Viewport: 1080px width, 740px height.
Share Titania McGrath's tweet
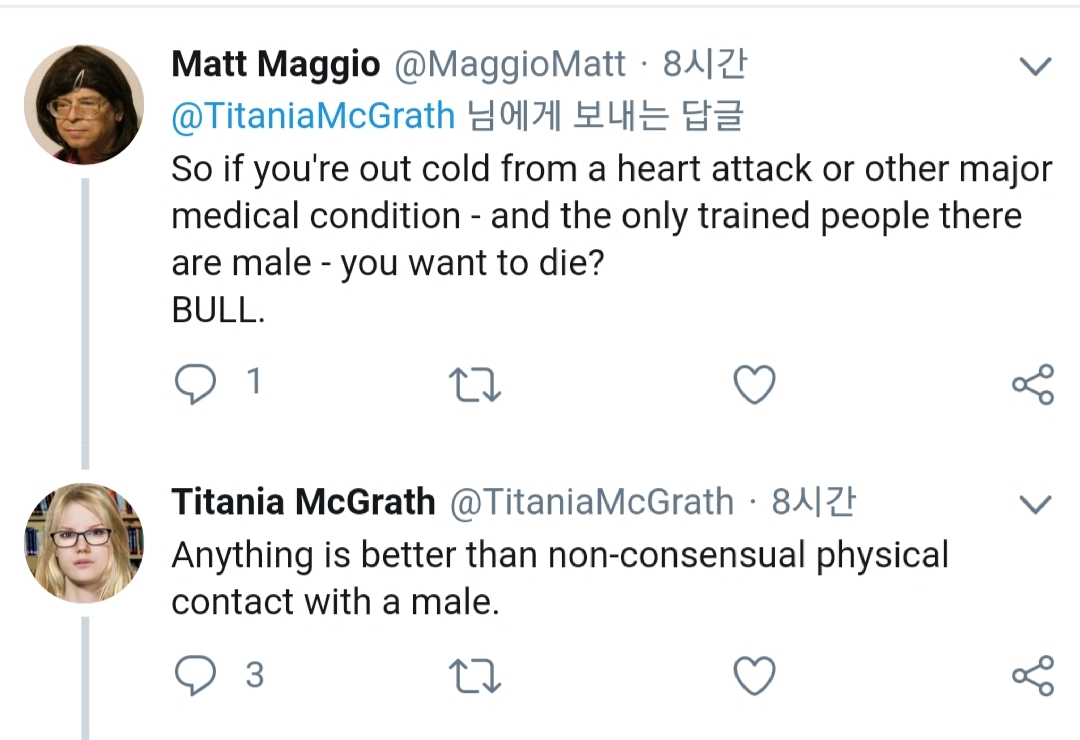click(x=1033, y=676)
